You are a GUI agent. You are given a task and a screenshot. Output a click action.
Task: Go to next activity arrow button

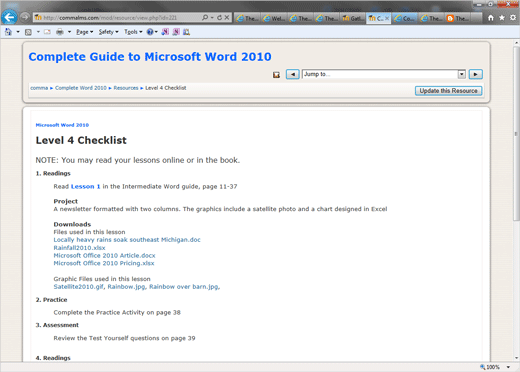point(476,74)
